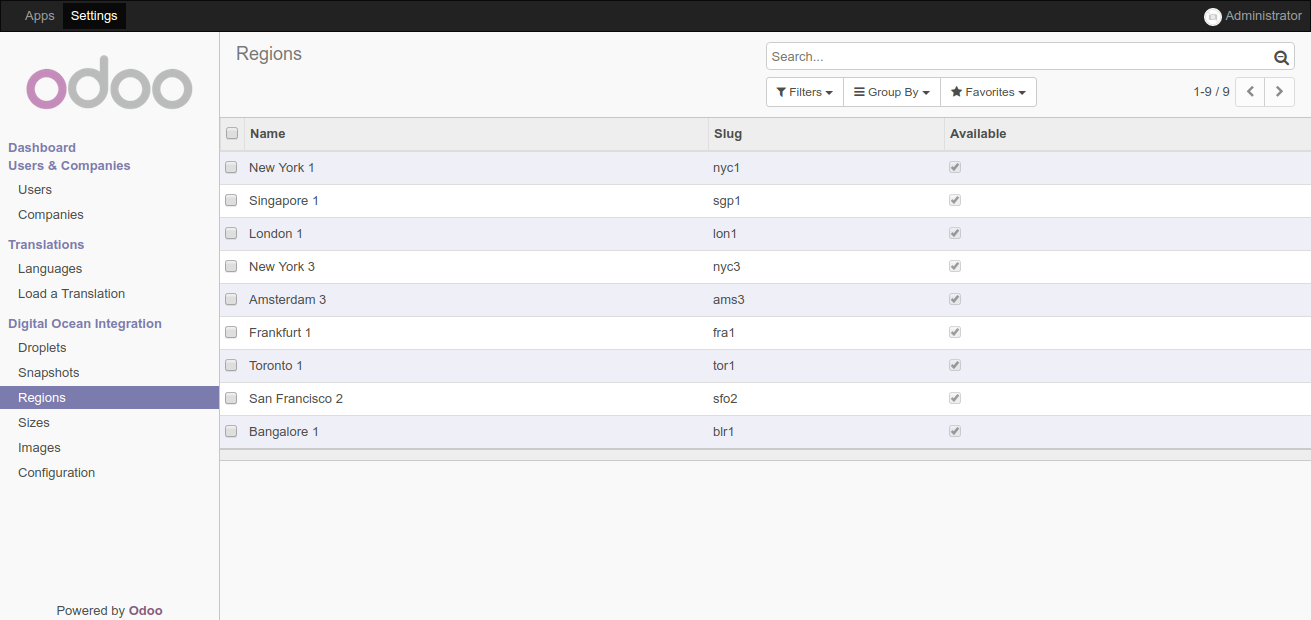Select the New York 3 row checkbox
1311x620 pixels.
(x=231, y=266)
